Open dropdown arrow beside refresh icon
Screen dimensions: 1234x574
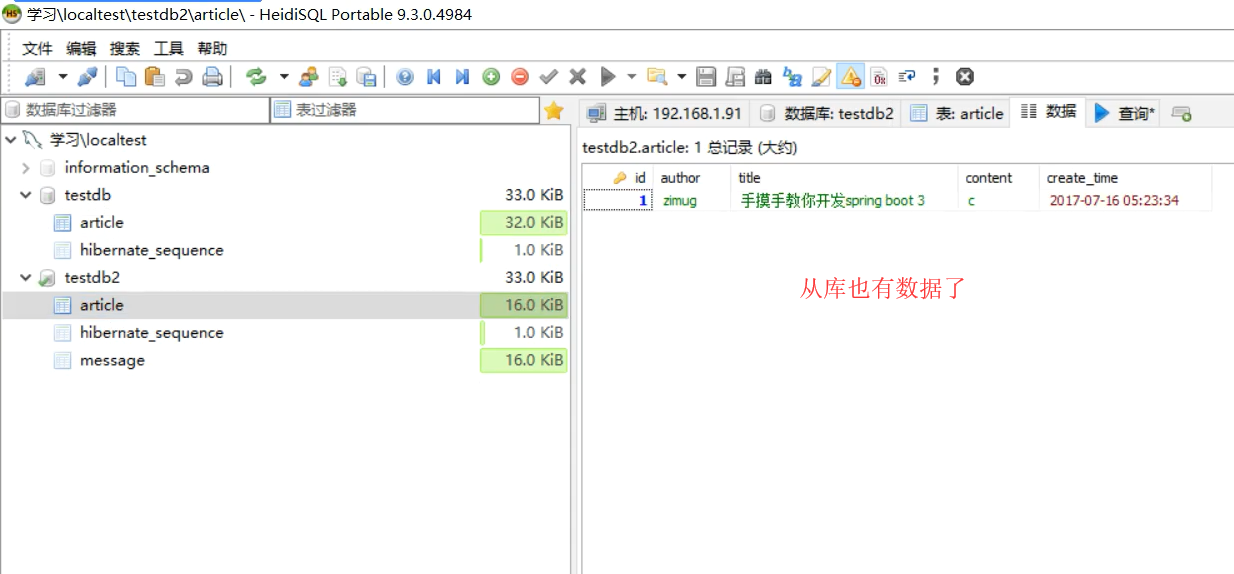pyautogui.click(x=283, y=77)
